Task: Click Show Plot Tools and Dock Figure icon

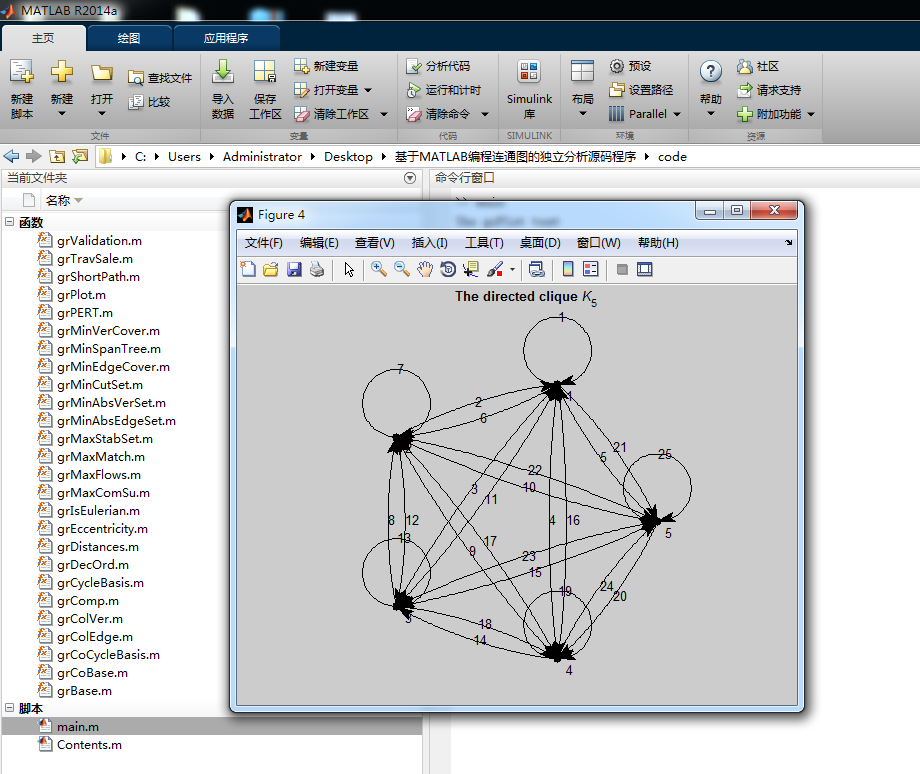Action: 645,269
